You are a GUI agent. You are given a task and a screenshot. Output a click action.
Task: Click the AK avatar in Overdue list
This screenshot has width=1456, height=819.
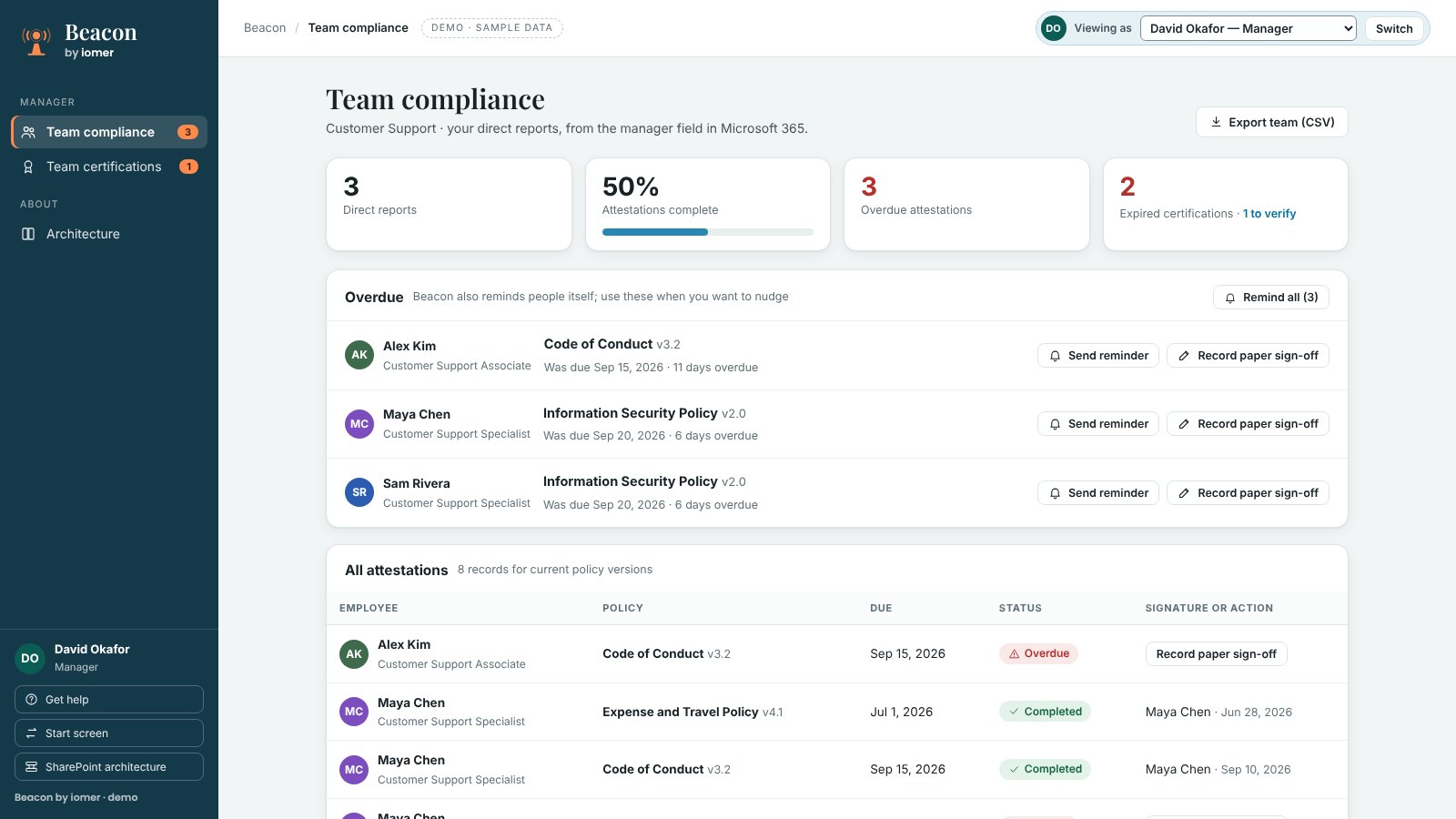click(x=359, y=355)
